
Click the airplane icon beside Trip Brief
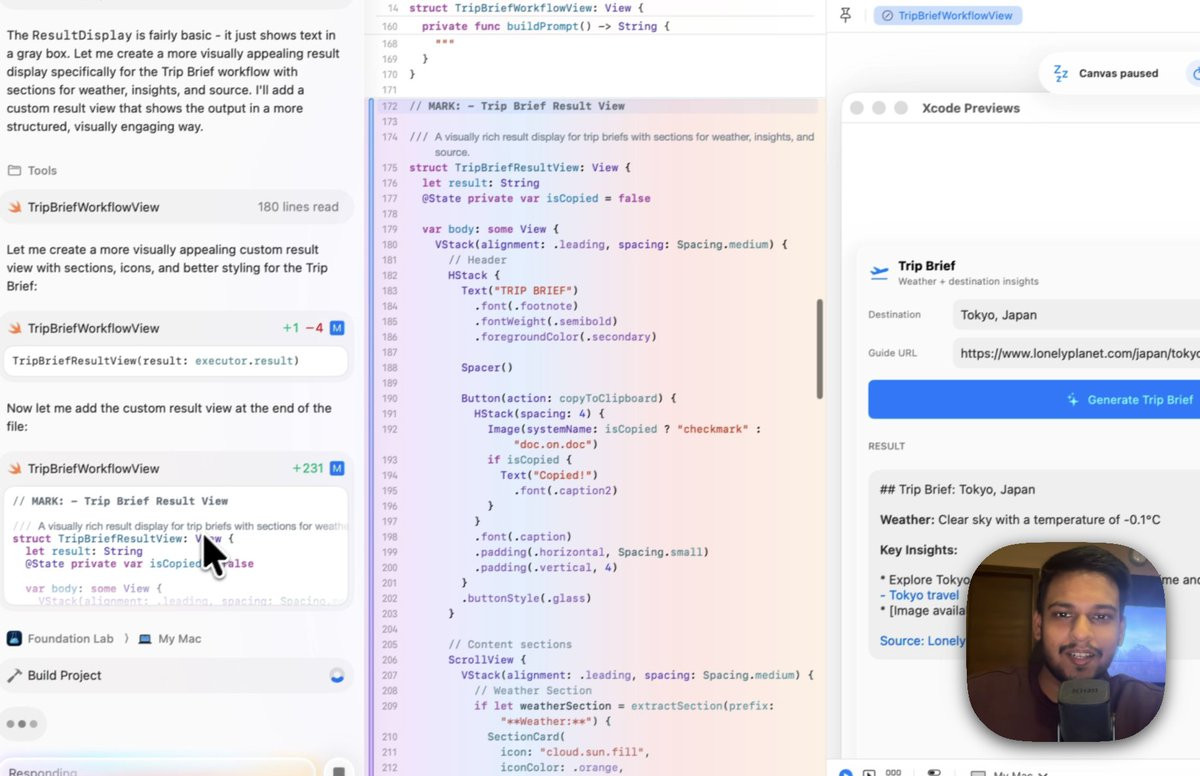point(879,272)
